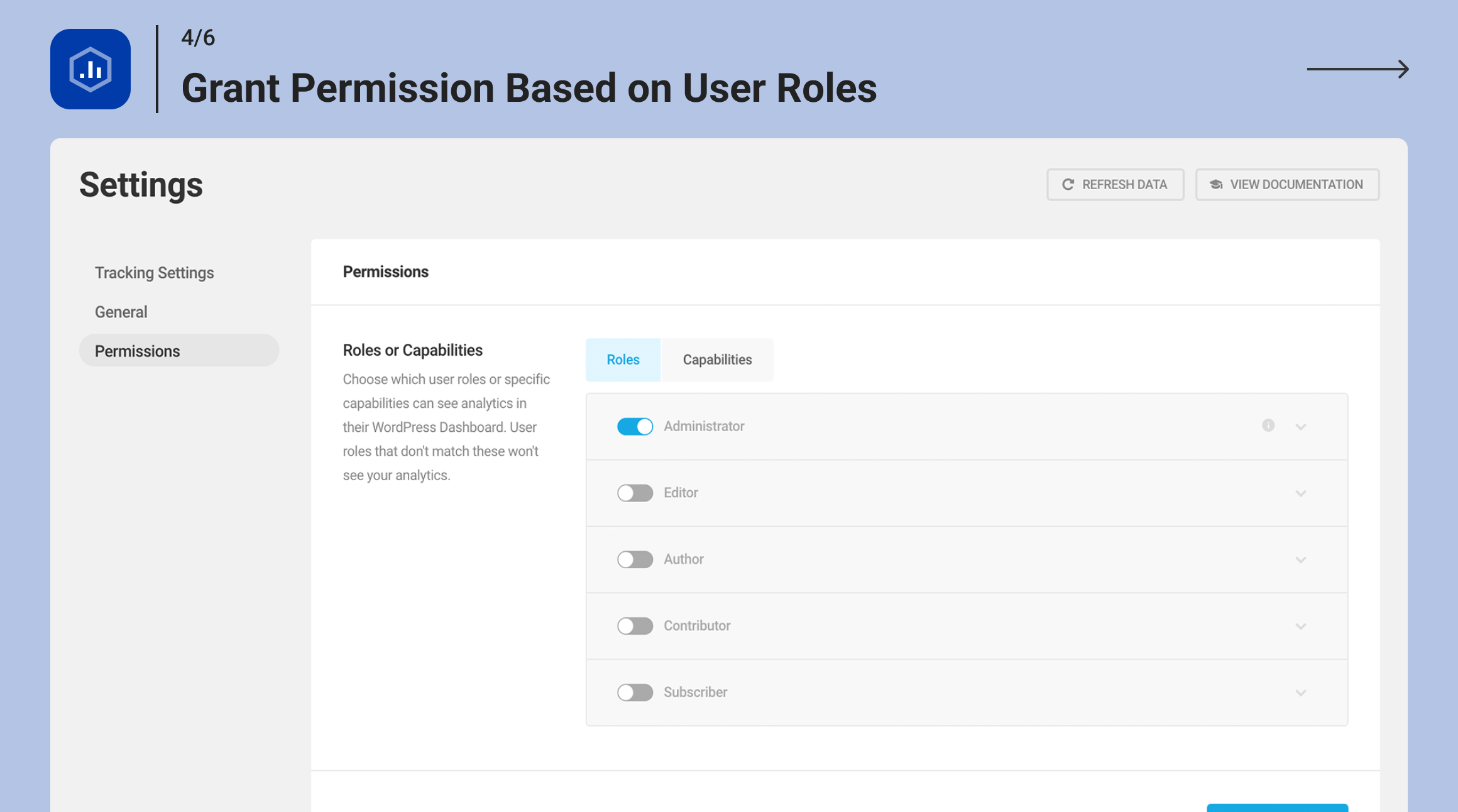Click the refresh icon in Refresh Data

point(1068,185)
